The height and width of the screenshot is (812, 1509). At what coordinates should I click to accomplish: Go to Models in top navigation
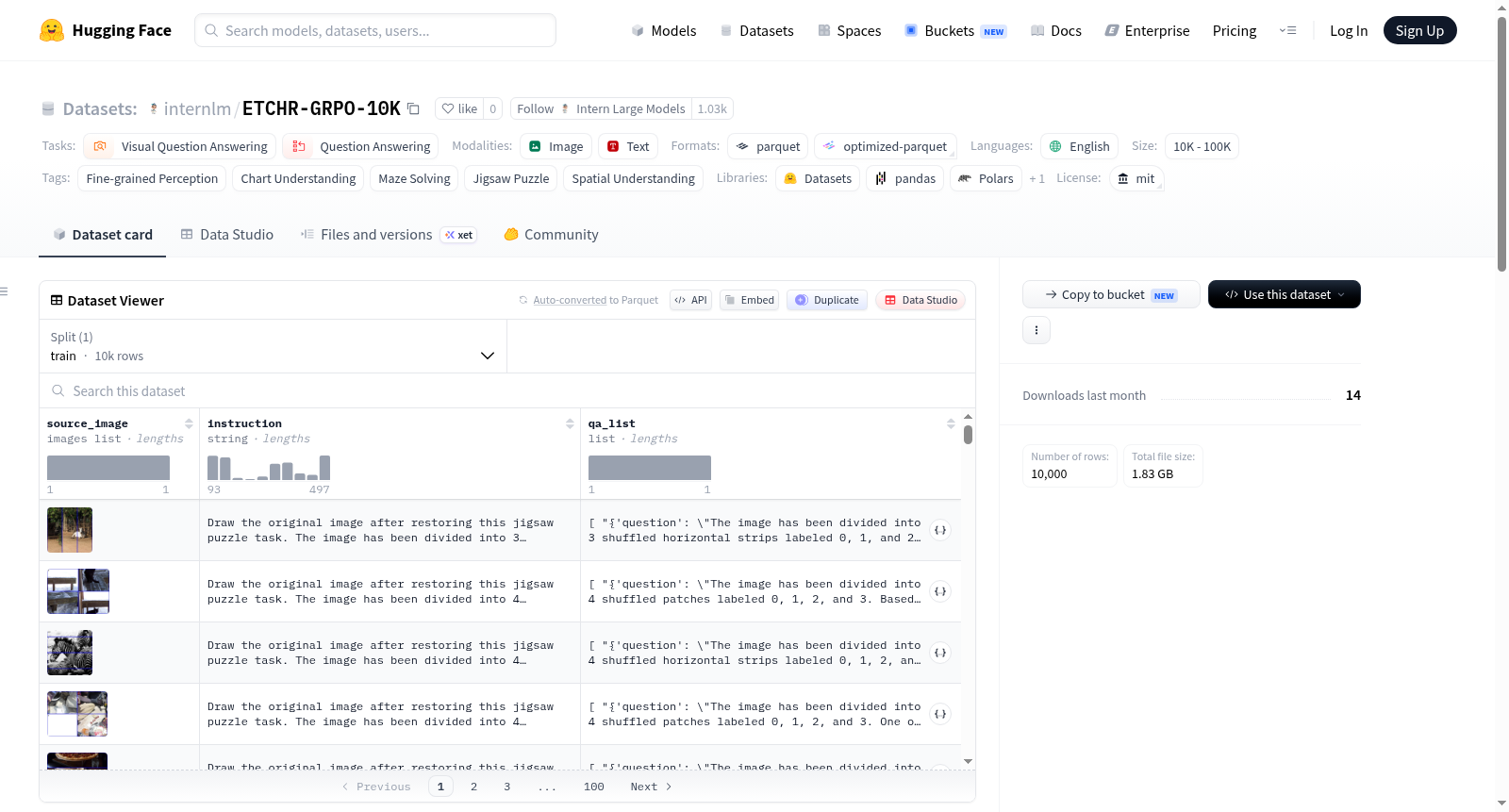pyautogui.click(x=663, y=30)
